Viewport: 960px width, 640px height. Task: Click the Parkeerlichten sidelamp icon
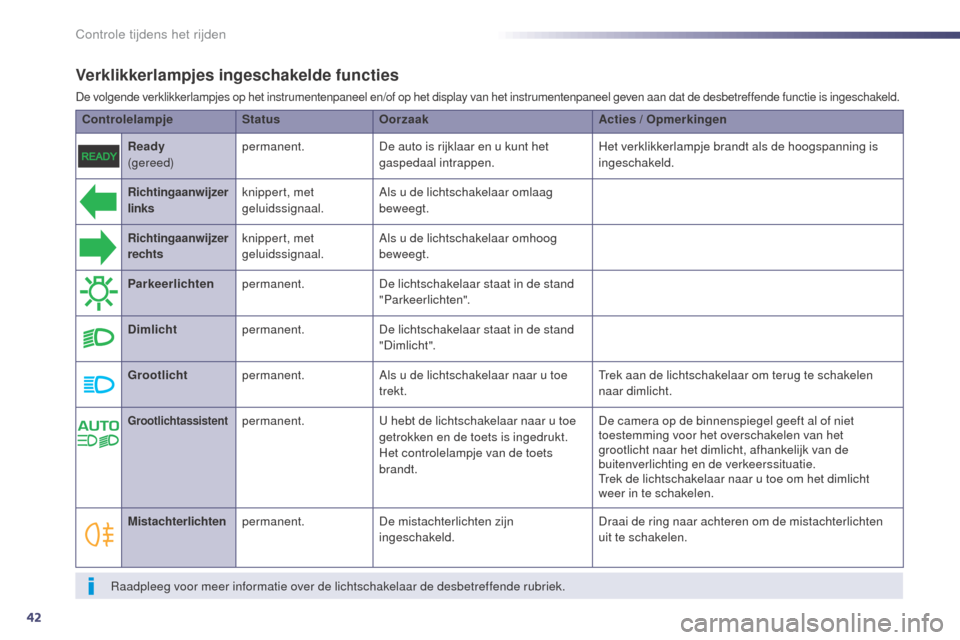pos(99,293)
